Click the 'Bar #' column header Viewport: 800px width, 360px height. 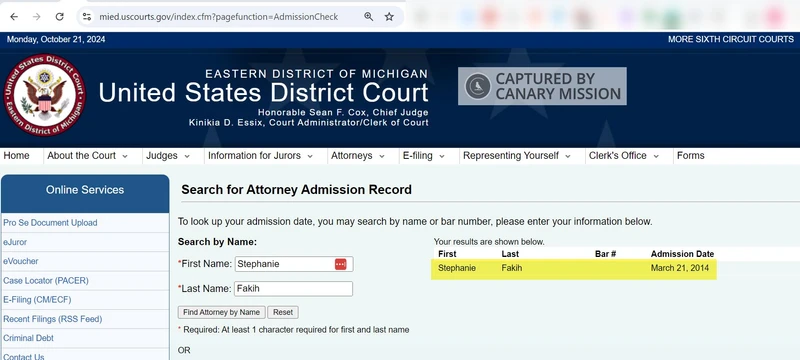pos(606,254)
